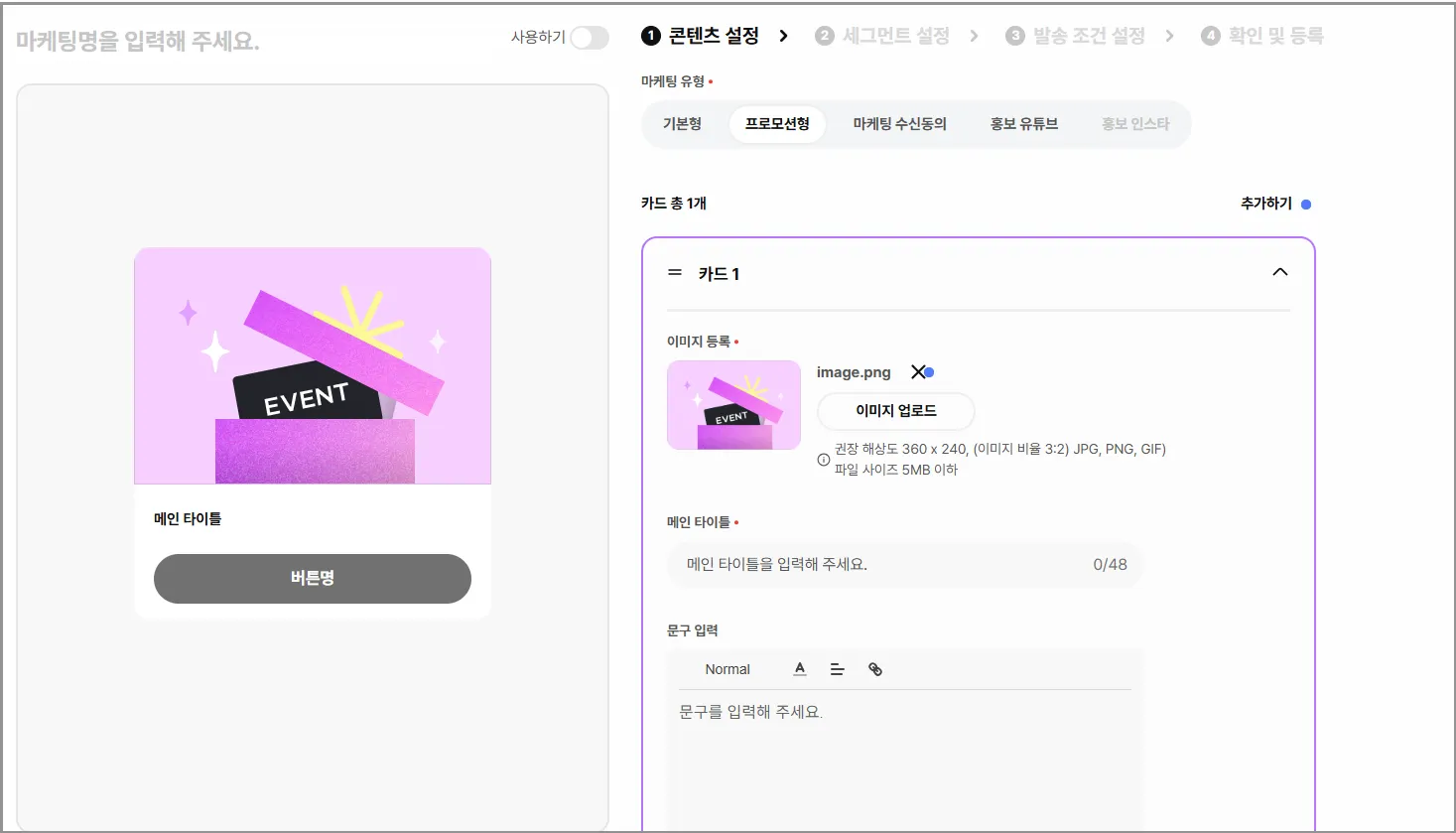The height and width of the screenshot is (833, 1456).
Task: Select the 마케팅 수신동의 type option
Action: [x=899, y=124]
